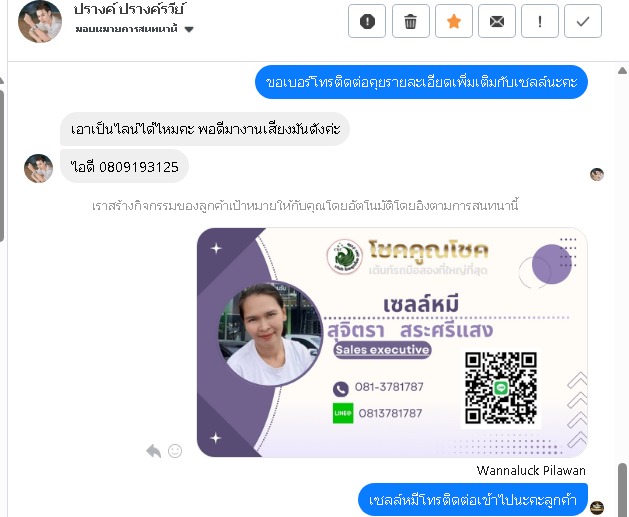Click the page avatar beside last message

click(597, 507)
